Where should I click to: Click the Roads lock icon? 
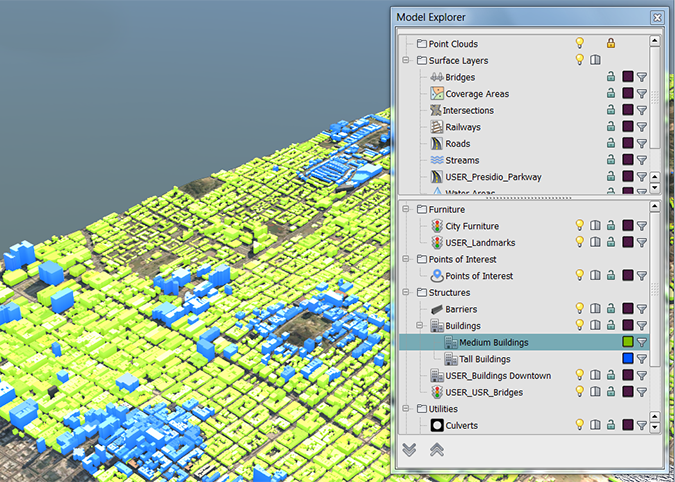(x=611, y=143)
